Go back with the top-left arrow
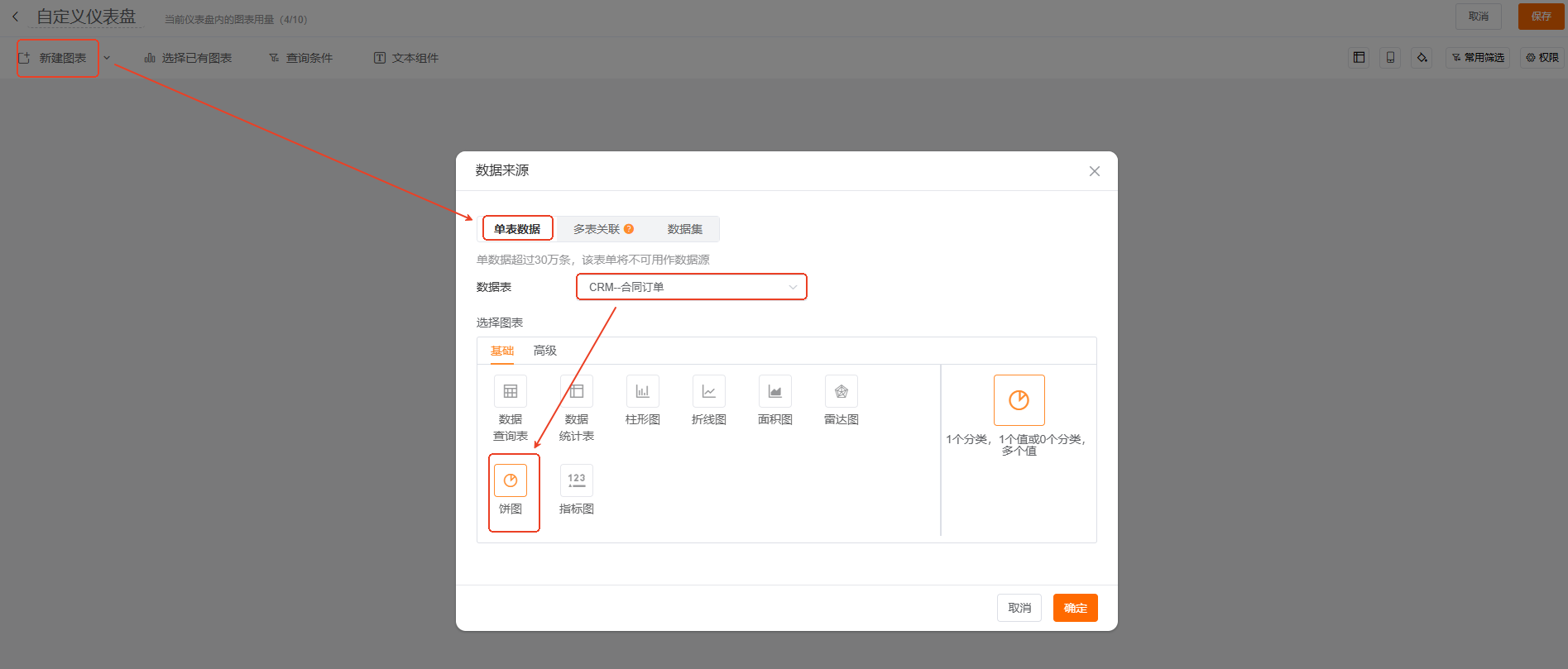The image size is (1568, 669). 15,17
